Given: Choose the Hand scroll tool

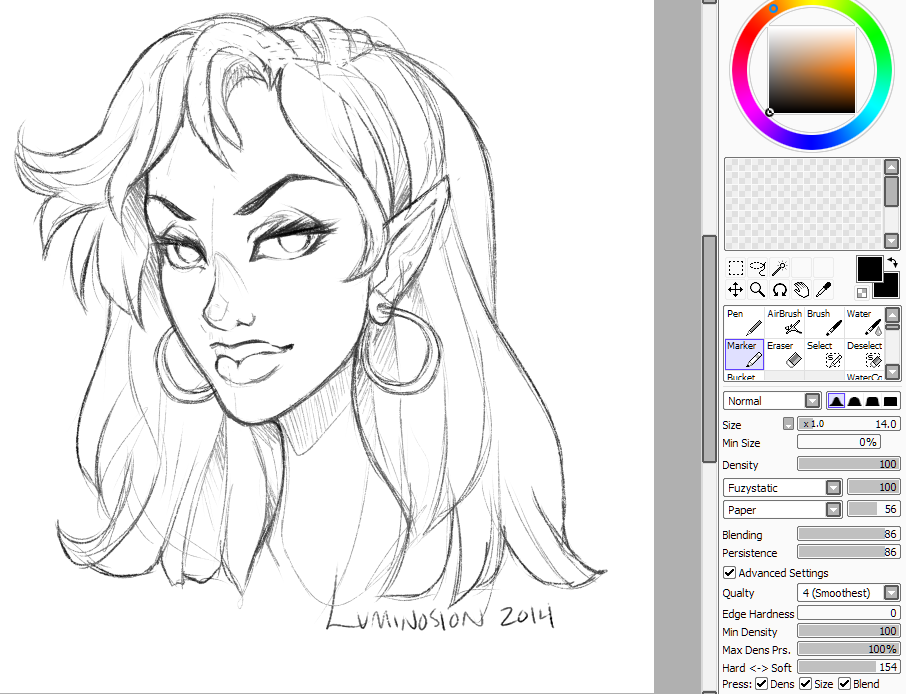Looking at the screenshot, I should coord(802,289).
